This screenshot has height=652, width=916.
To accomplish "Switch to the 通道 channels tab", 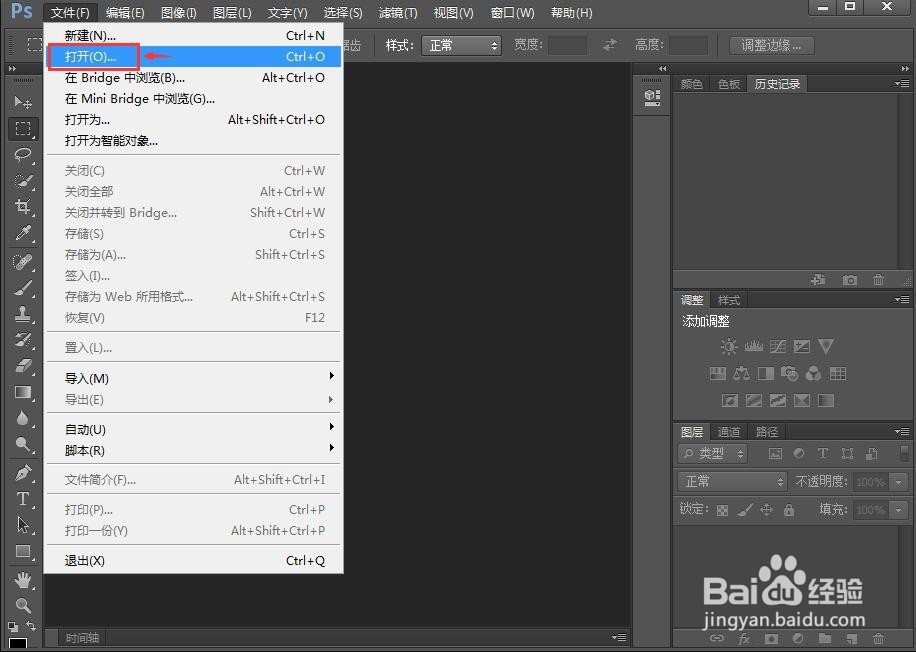I will (729, 431).
